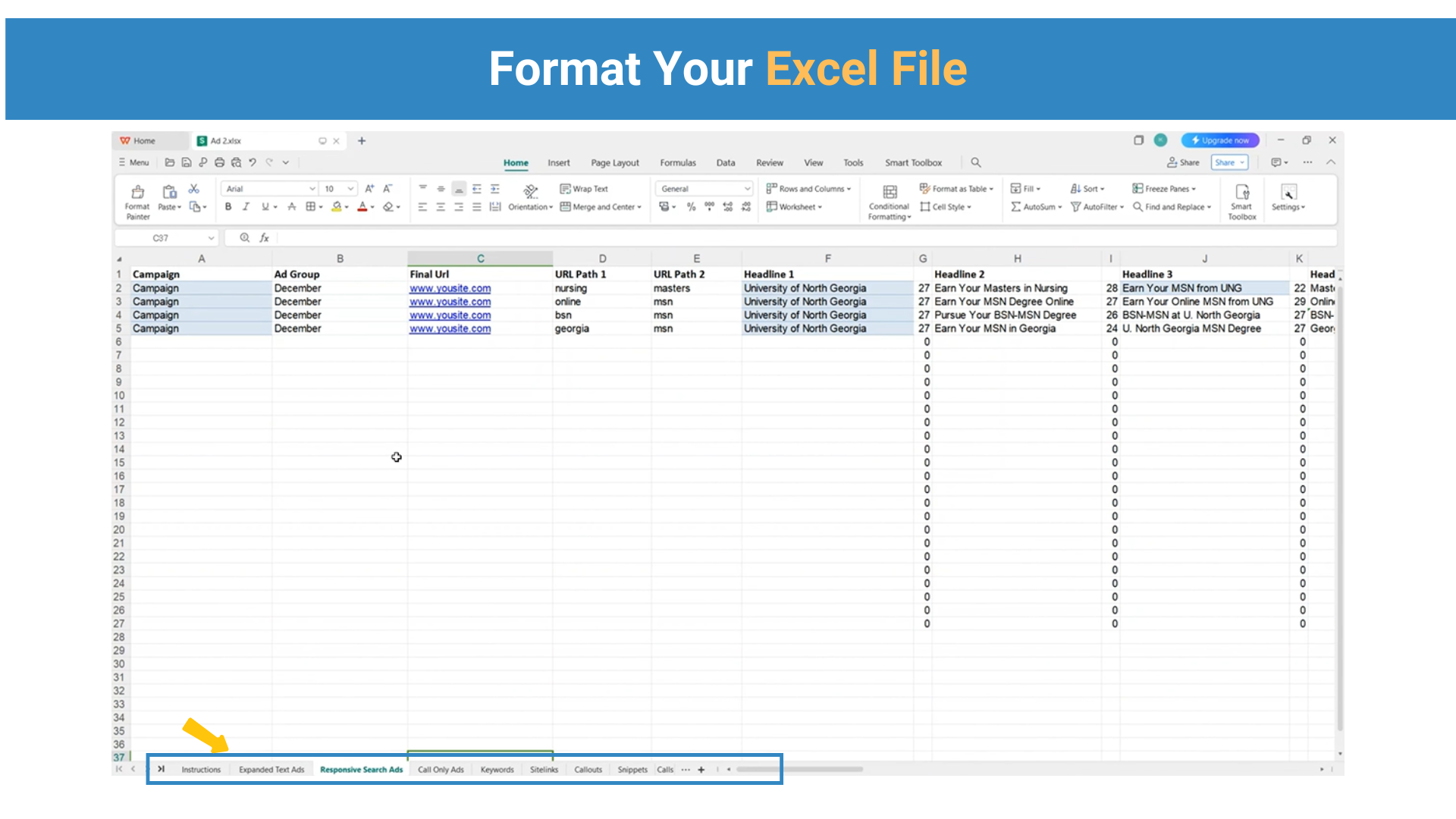Click the percent style icon

(x=692, y=206)
